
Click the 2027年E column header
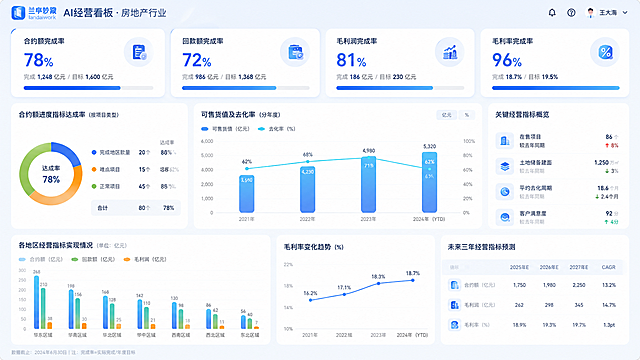click(x=579, y=267)
